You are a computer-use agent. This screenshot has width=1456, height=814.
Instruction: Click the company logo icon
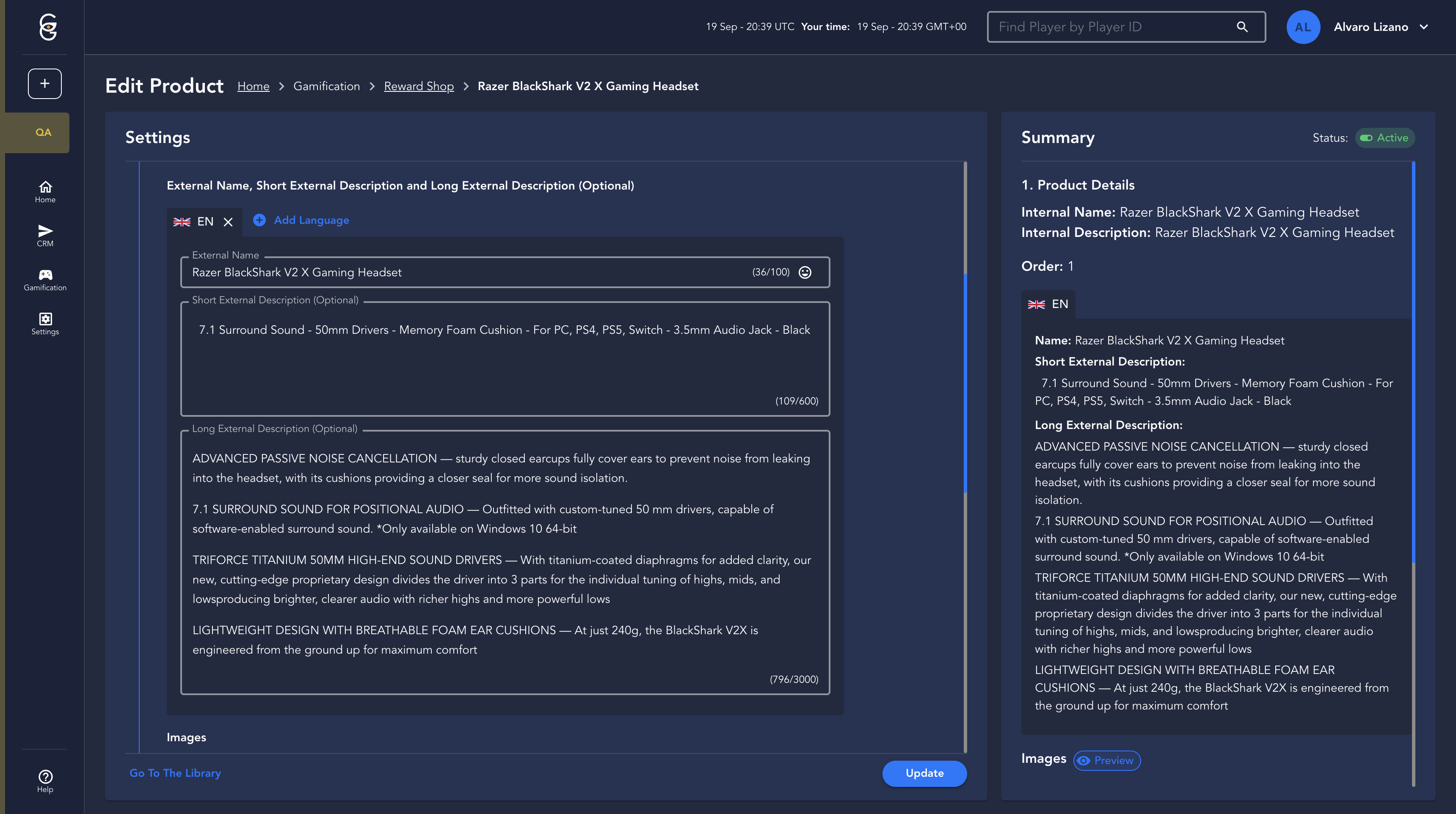coord(48,27)
